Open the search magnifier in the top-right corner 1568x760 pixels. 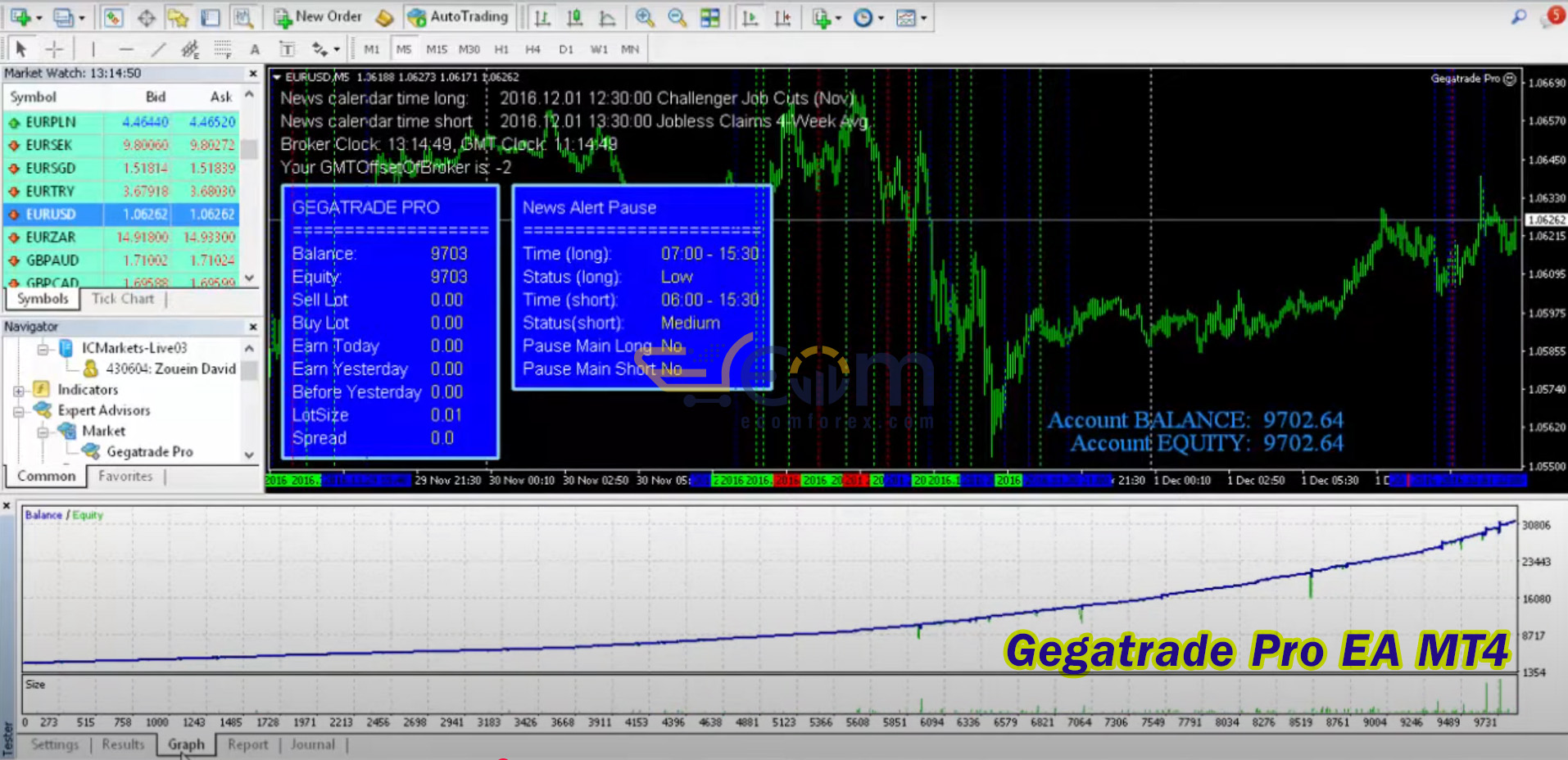1518,16
